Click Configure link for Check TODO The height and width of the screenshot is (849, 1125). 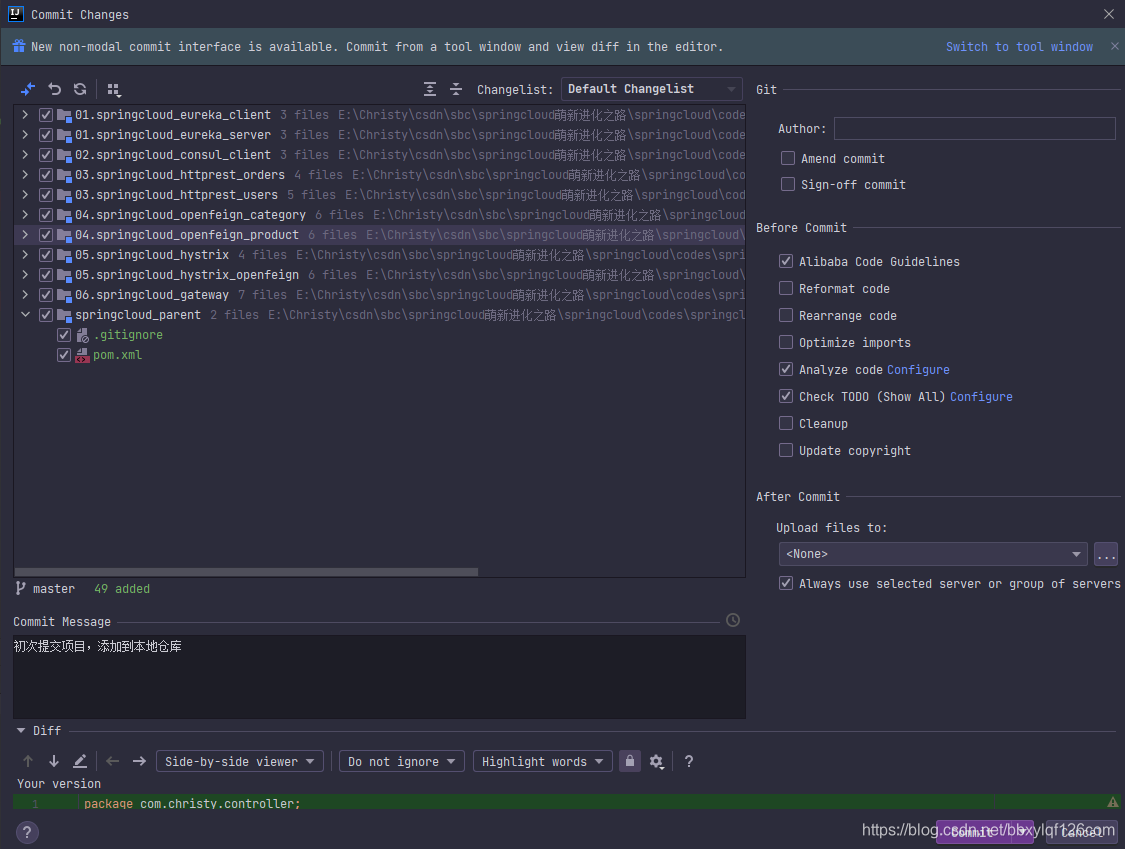pyautogui.click(x=982, y=397)
